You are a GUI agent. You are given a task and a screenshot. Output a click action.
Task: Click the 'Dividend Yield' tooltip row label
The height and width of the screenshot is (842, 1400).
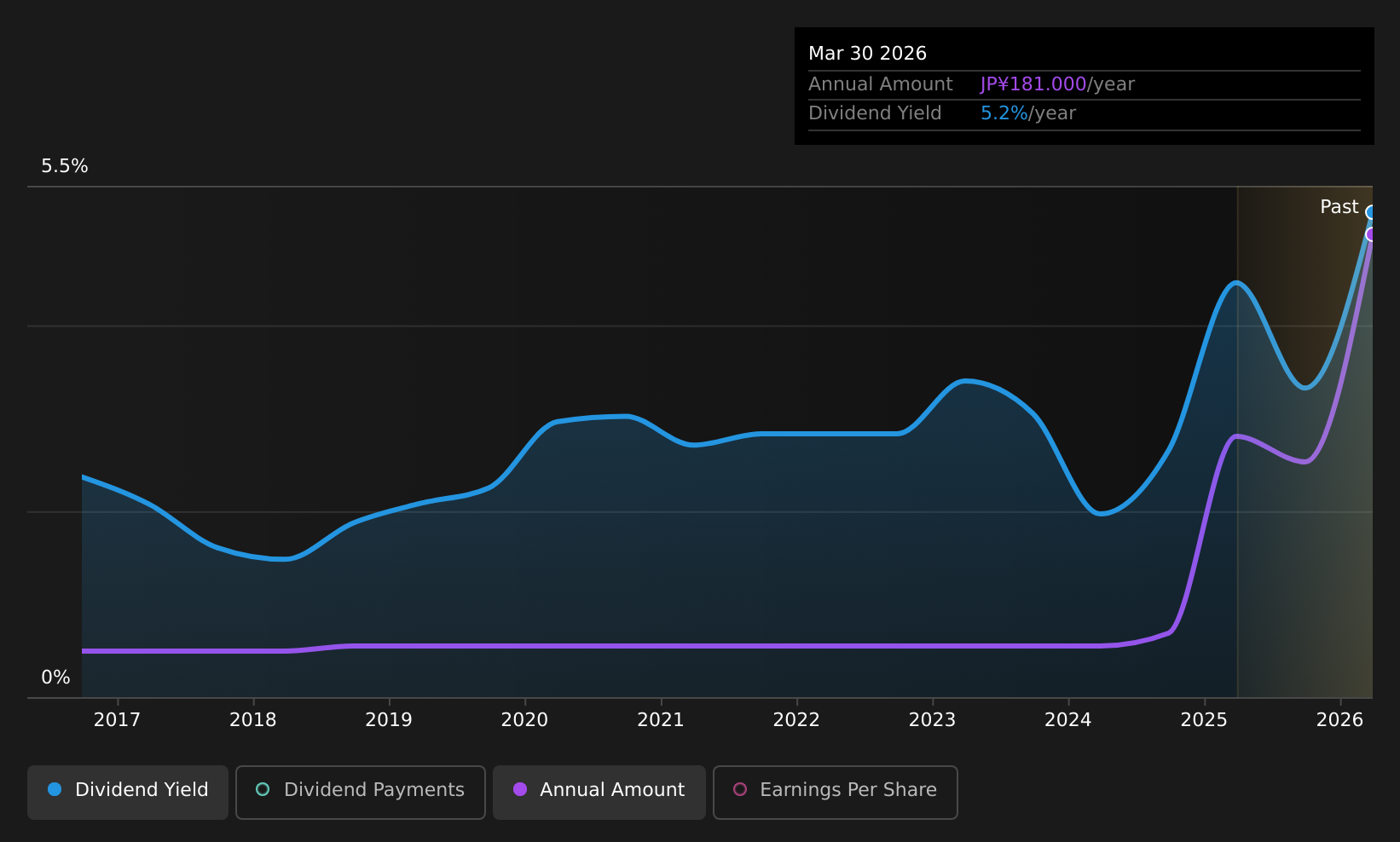tap(875, 113)
